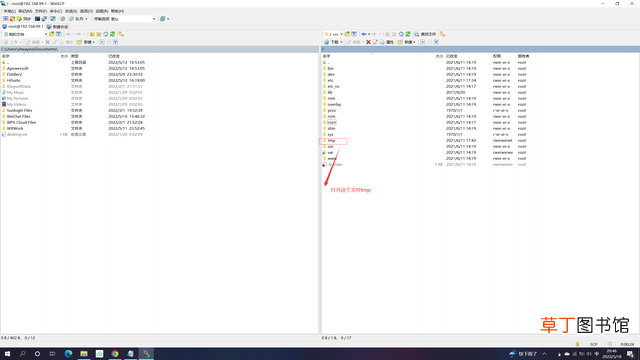Open PuTTY icon in main toolbar
The height and width of the screenshot is (360, 640).
tap(44, 19)
